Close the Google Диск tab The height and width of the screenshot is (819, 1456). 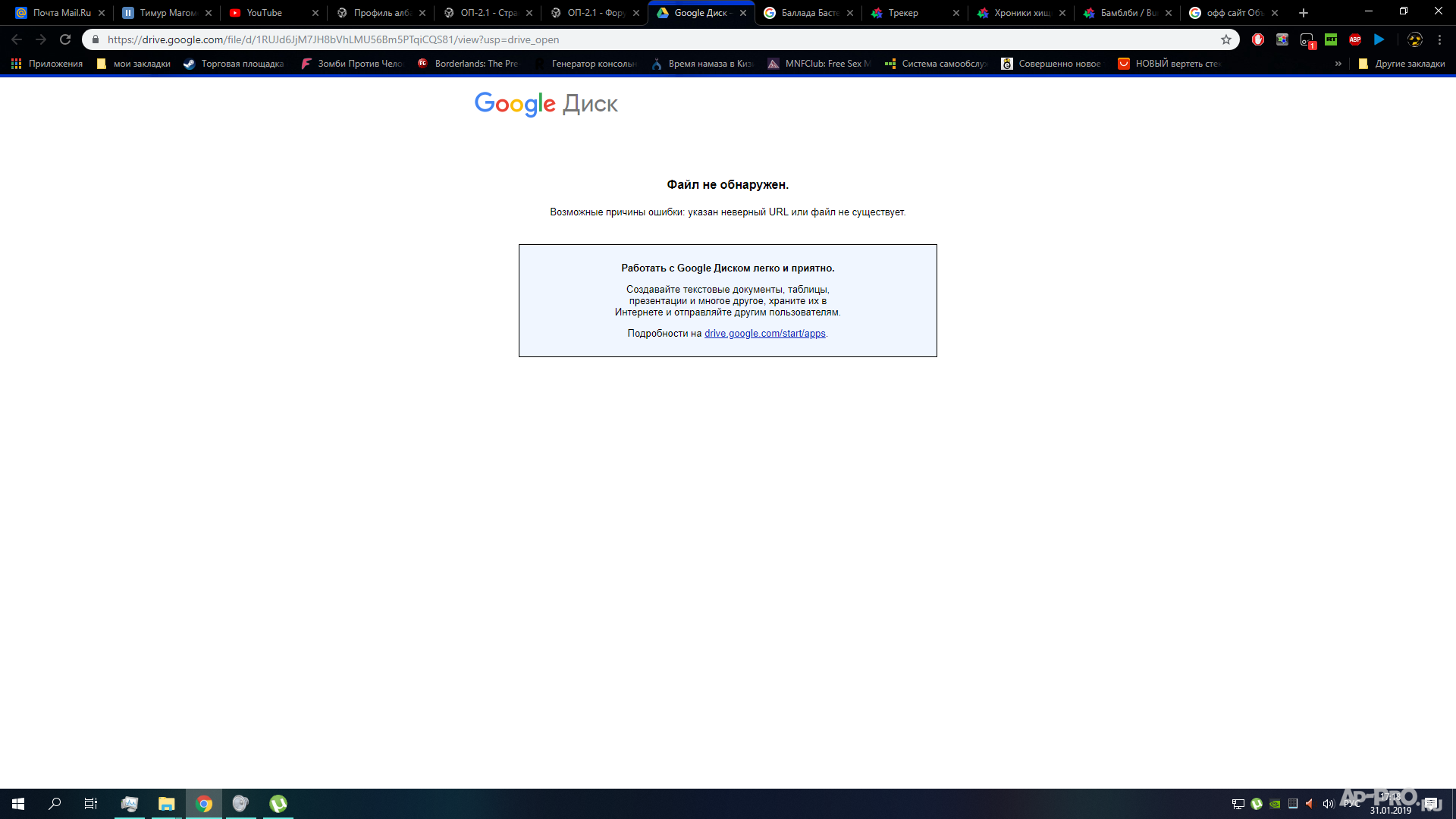(743, 13)
